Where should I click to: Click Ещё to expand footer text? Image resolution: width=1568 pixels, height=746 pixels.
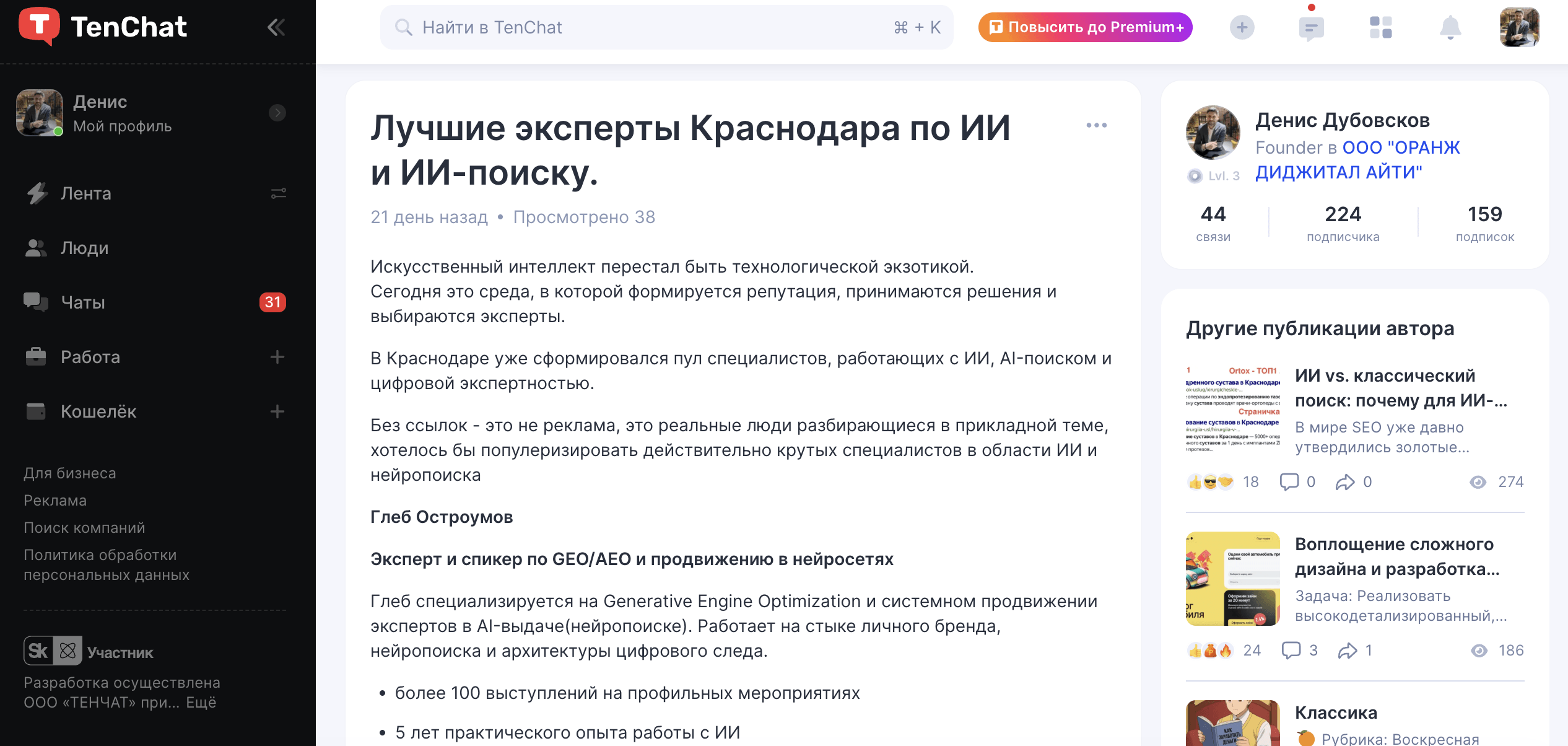[x=201, y=702]
